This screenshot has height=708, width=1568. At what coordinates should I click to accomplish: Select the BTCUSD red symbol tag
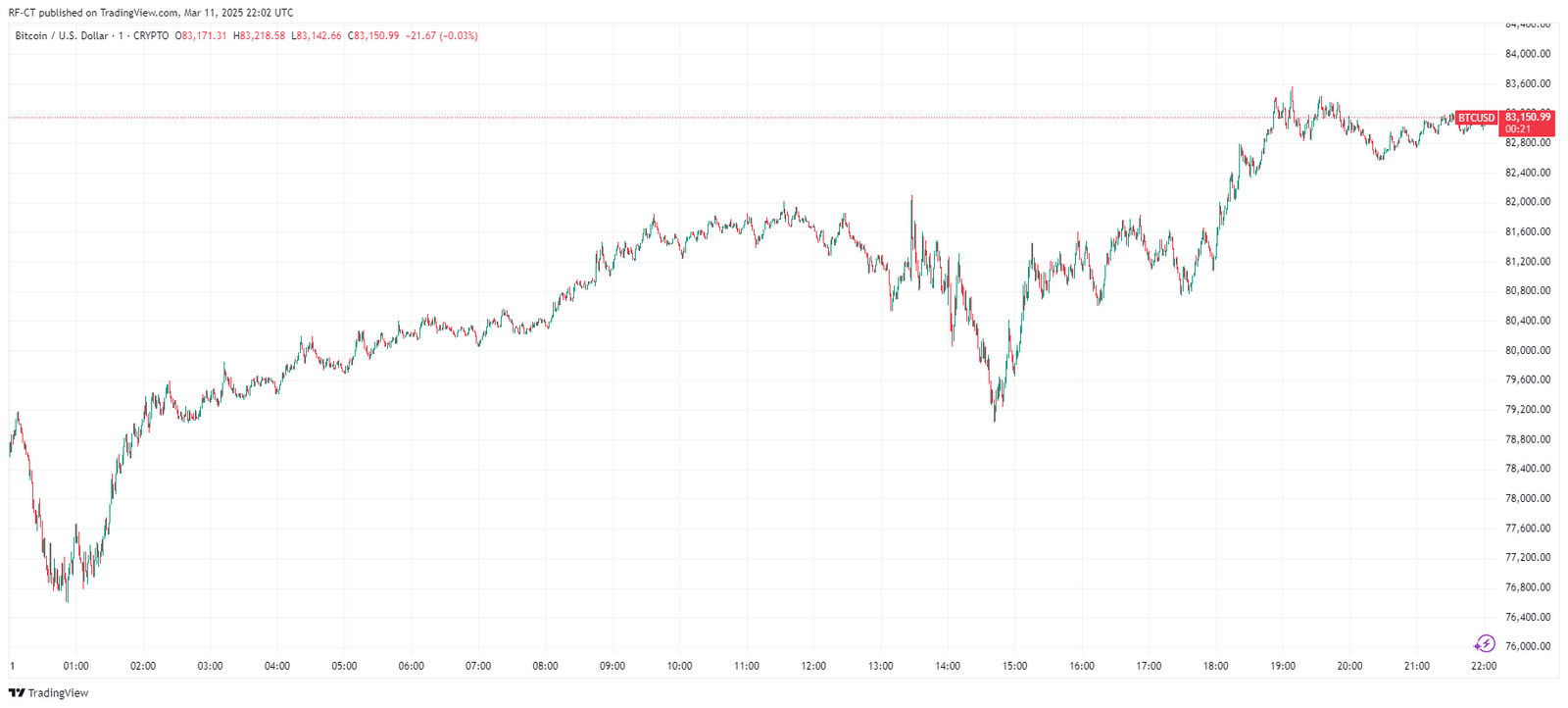(1477, 118)
